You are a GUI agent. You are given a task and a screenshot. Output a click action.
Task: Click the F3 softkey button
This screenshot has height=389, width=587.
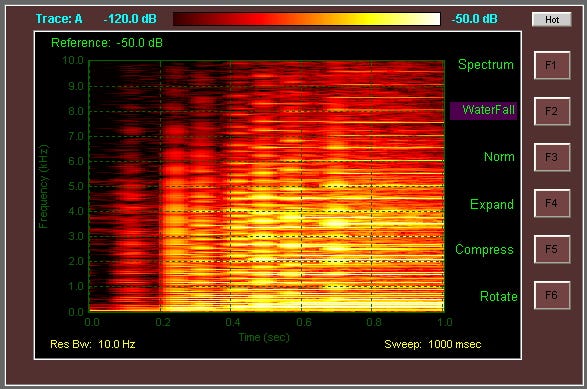click(x=552, y=157)
